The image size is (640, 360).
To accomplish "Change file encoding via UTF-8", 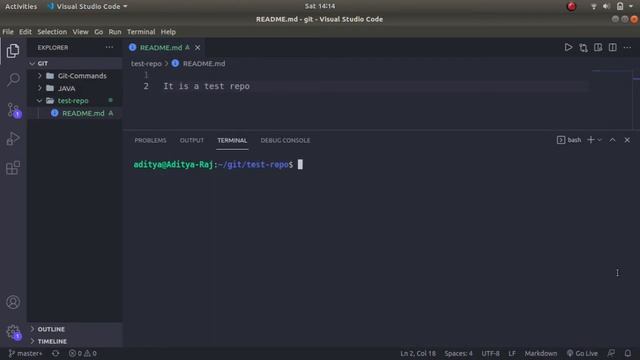I will point(490,353).
